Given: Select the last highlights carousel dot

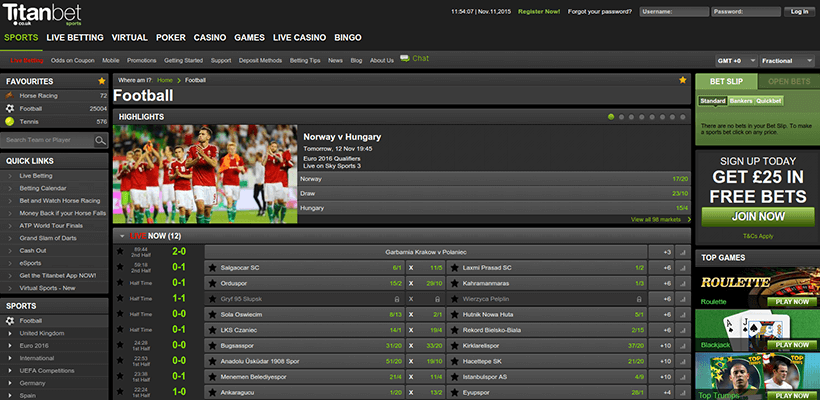Looking at the screenshot, I should point(682,117).
